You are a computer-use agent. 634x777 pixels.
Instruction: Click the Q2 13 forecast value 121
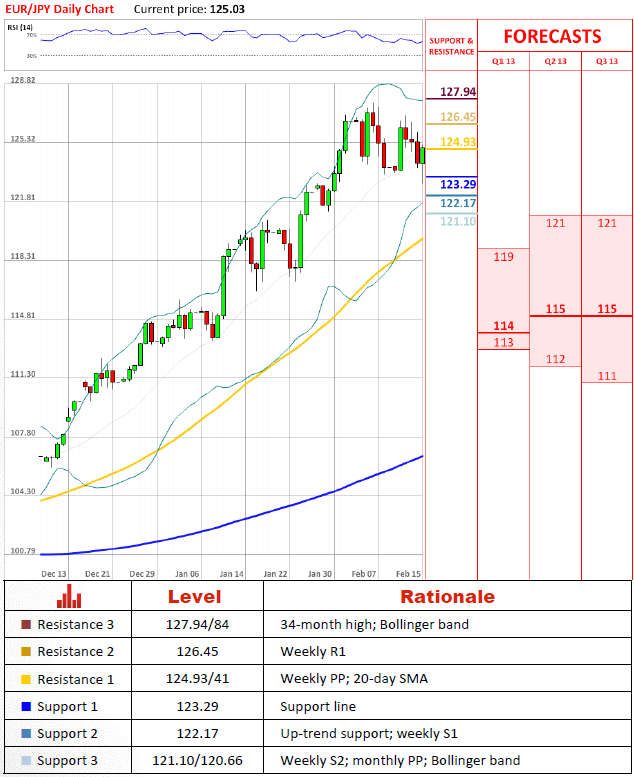(x=555, y=223)
